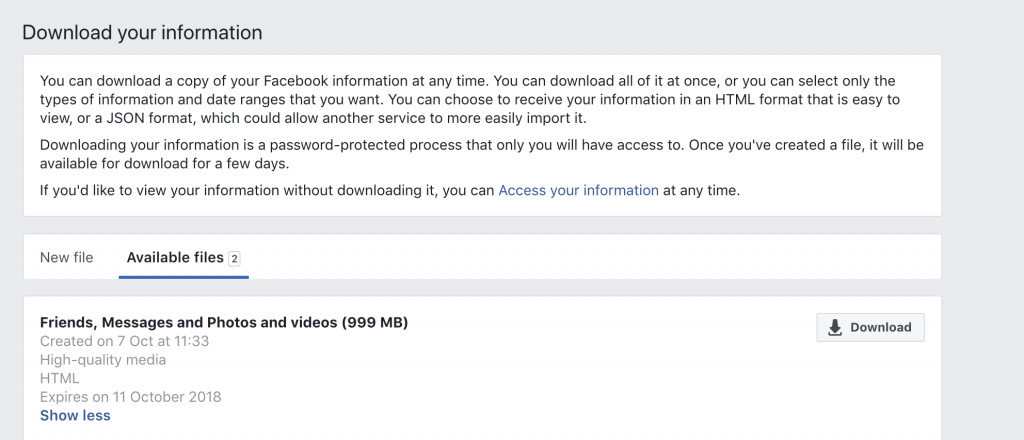Click the HTML format label
Viewport: 1024px width, 440px height.
pyautogui.click(x=59, y=378)
